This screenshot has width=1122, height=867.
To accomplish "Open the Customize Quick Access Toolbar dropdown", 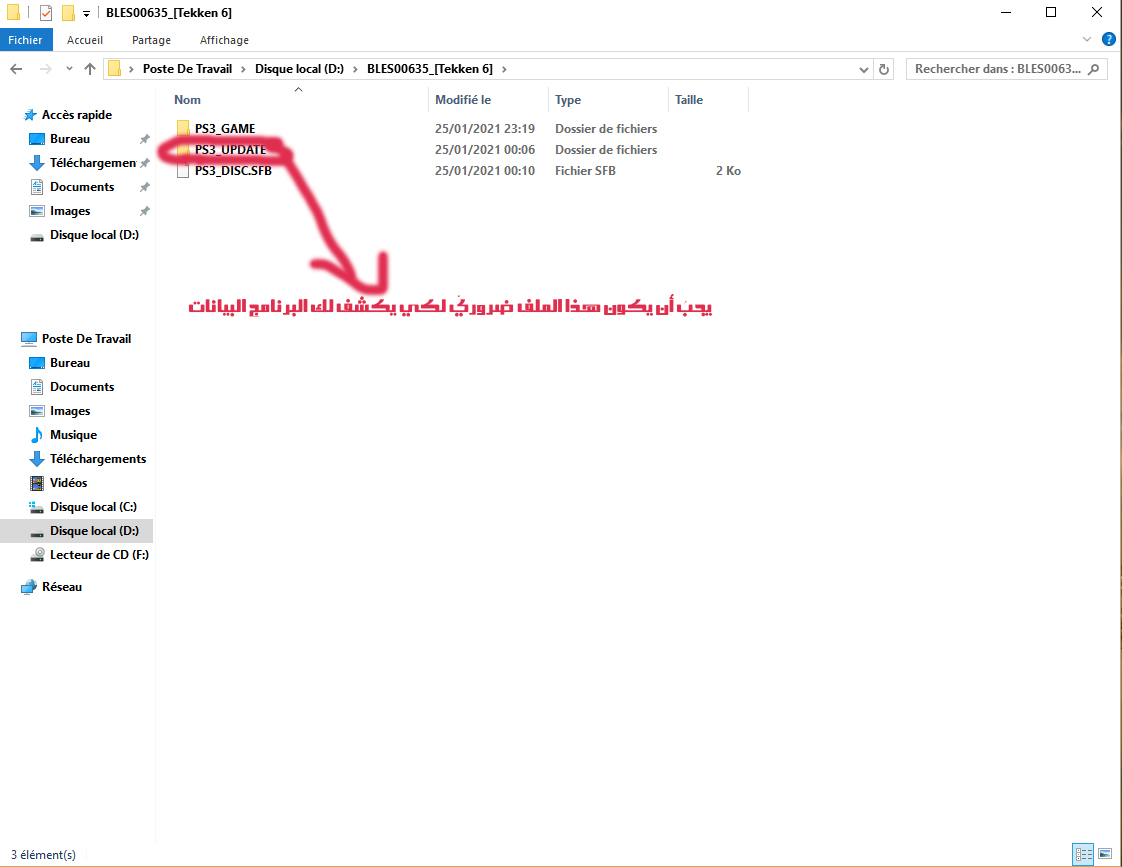I will click(87, 13).
